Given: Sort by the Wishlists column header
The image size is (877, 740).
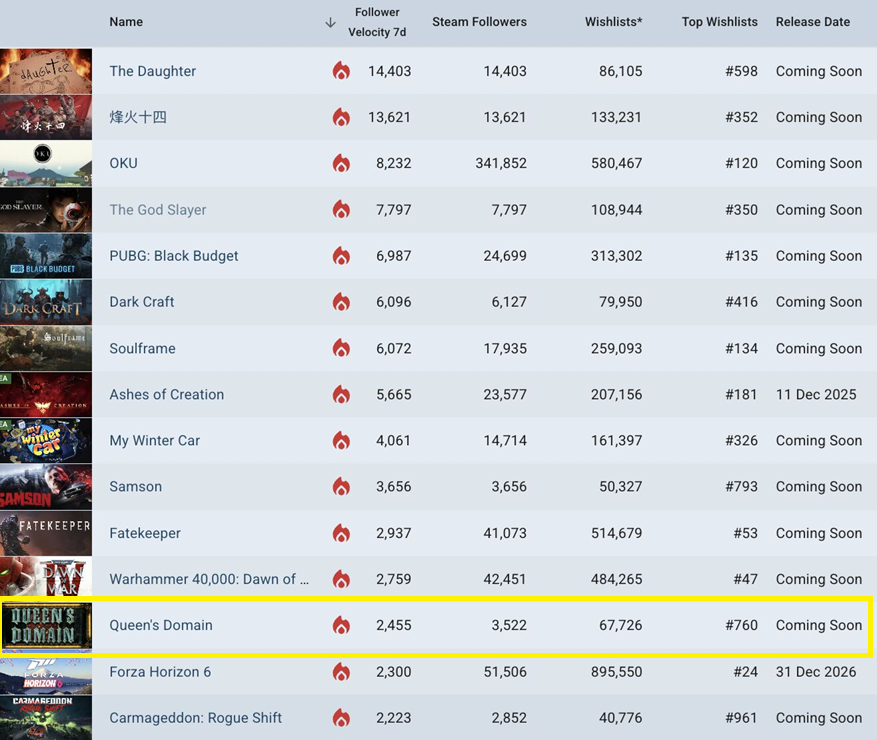Looking at the screenshot, I should click(613, 22).
